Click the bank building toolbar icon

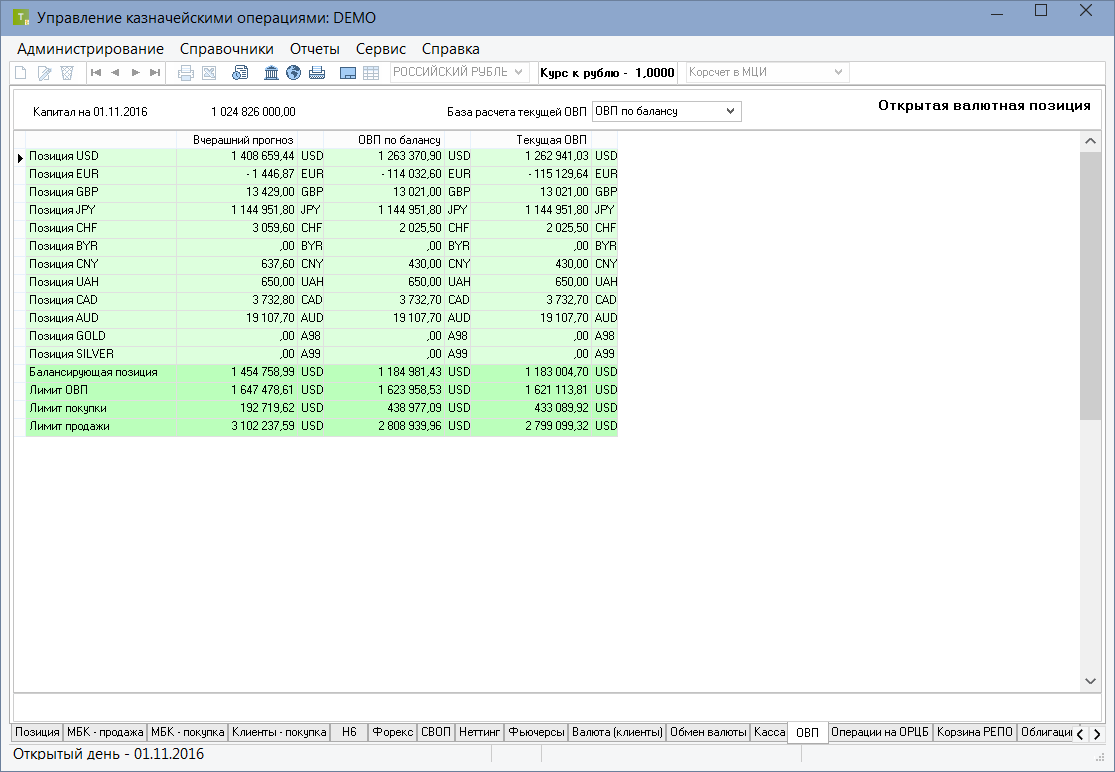point(271,73)
